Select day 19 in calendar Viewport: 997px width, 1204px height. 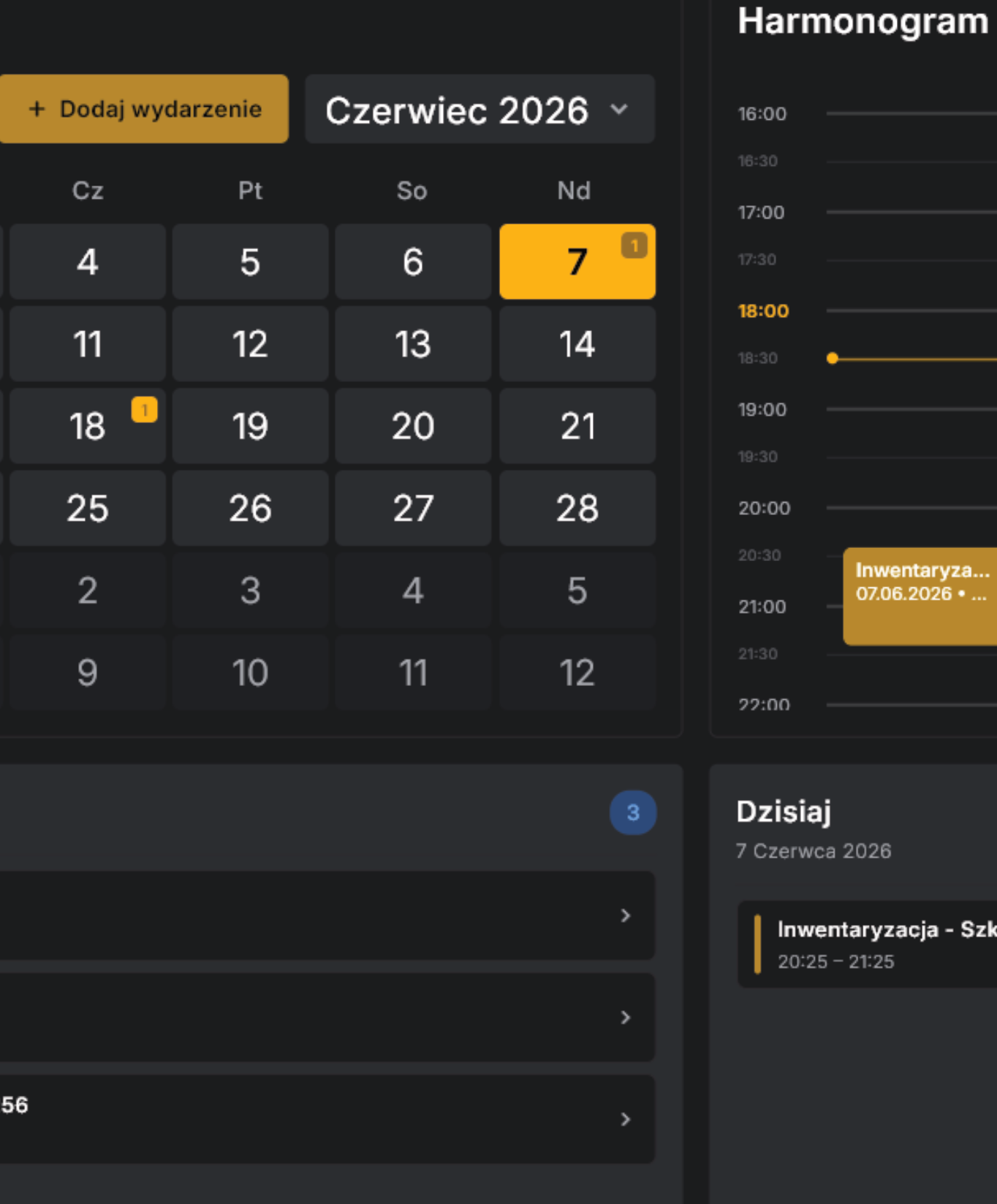(x=250, y=426)
